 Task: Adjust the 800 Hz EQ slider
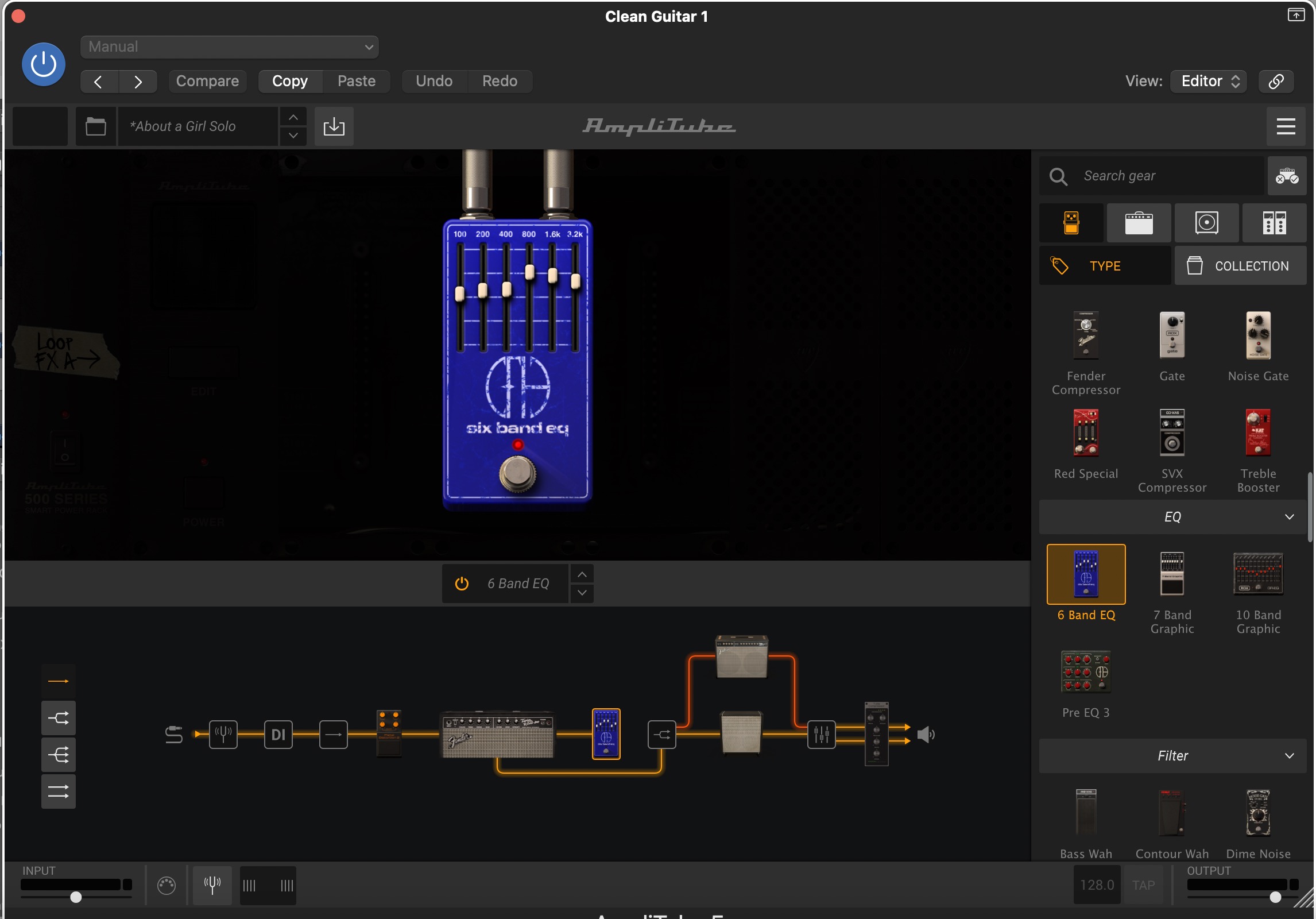pyautogui.click(x=529, y=272)
